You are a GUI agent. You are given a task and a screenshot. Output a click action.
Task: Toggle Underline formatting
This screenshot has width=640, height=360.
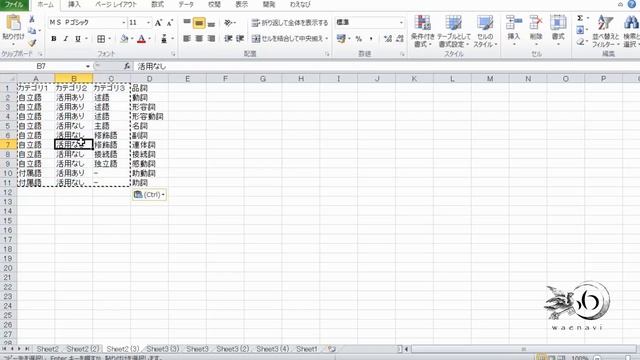[x=77, y=39]
